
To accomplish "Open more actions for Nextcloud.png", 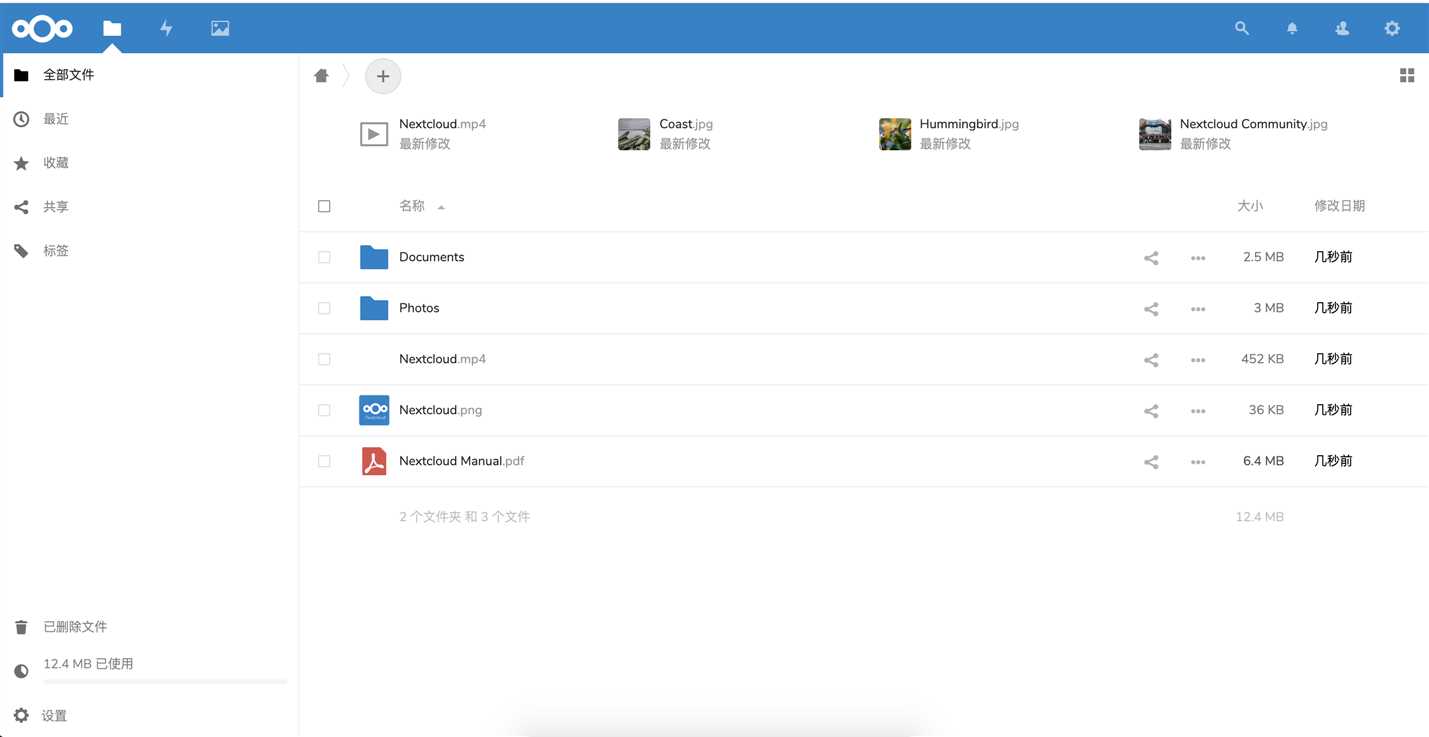I will 1198,411.
